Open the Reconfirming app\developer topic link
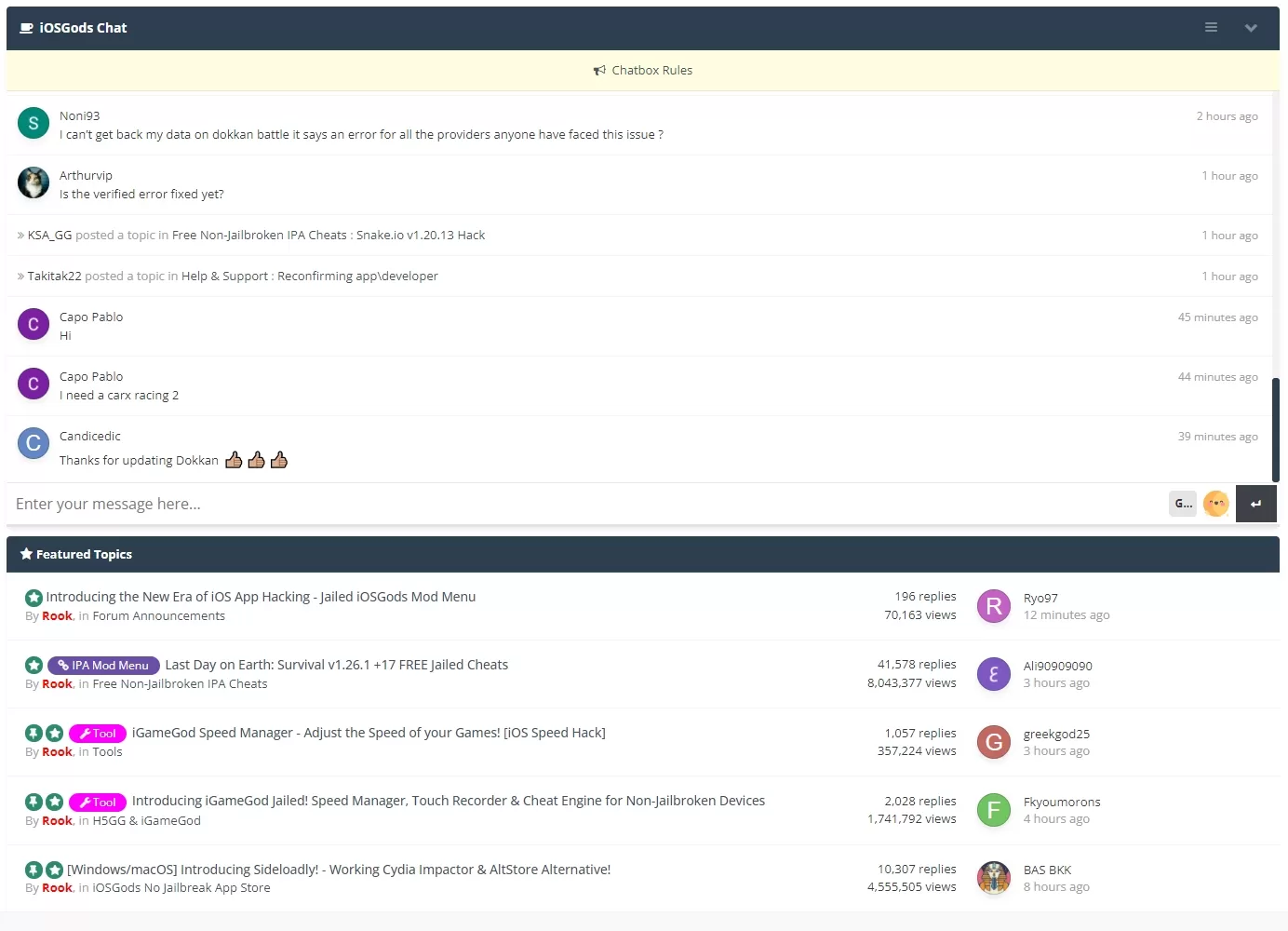The image size is (1288, 931). [357, 277]
